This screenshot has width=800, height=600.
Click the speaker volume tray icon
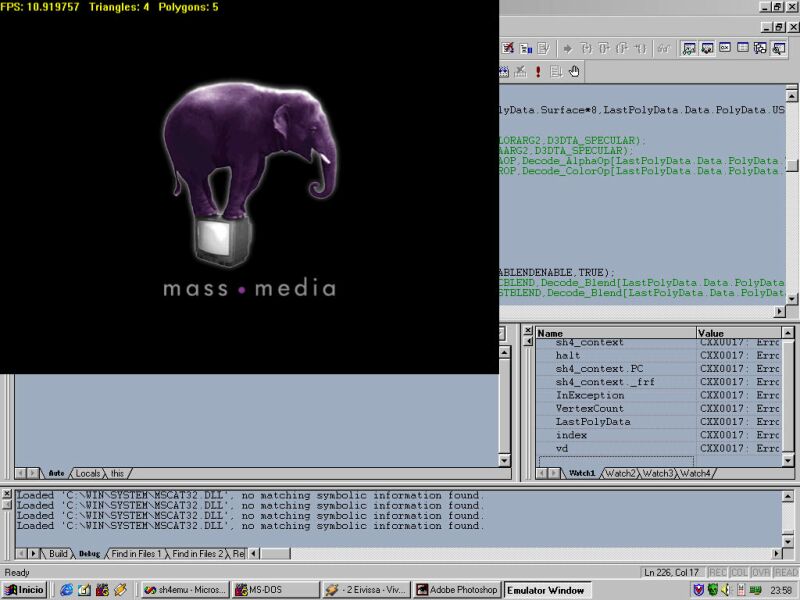pos(726,590)
